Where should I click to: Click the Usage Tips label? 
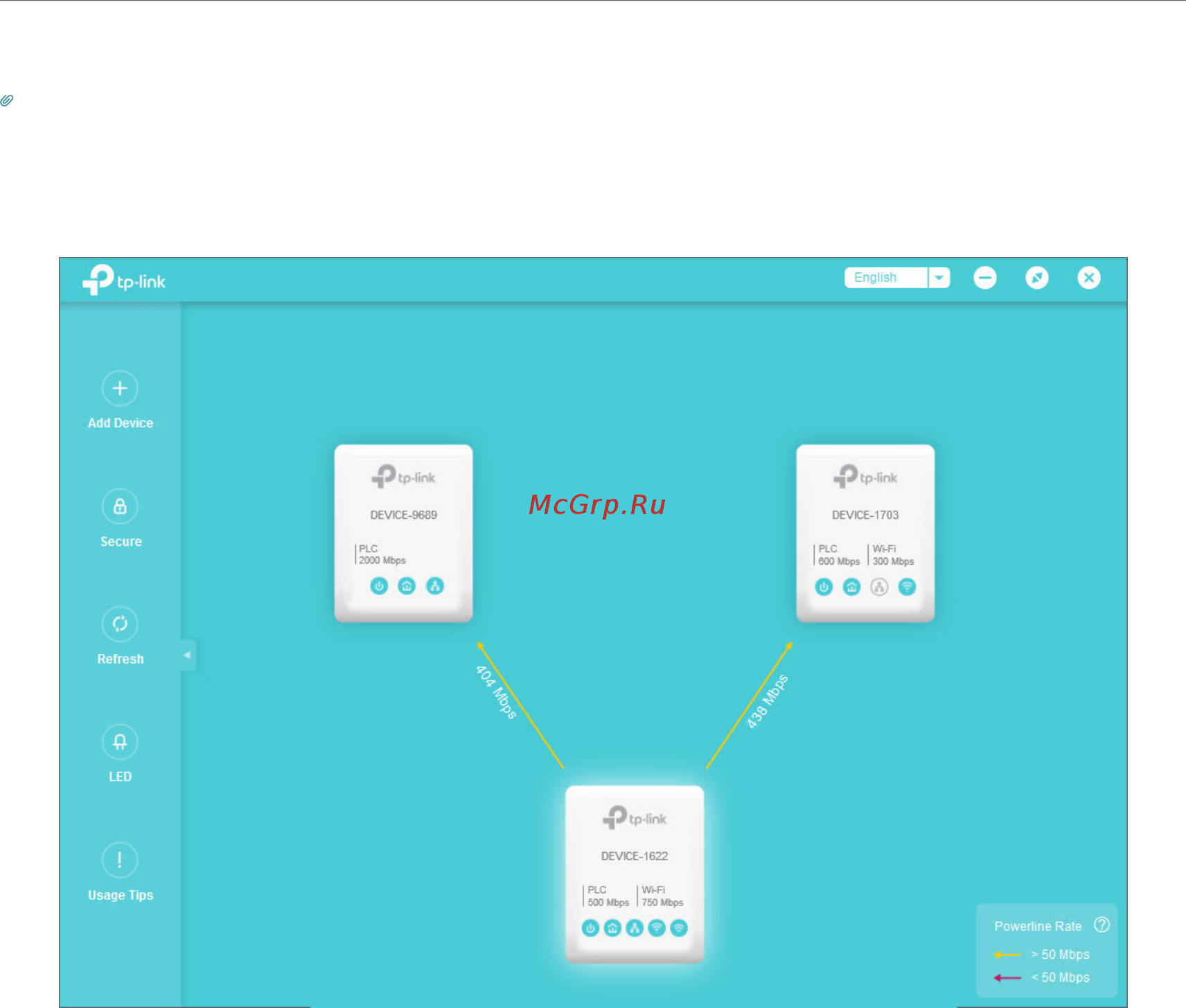(x=121, y=895)
